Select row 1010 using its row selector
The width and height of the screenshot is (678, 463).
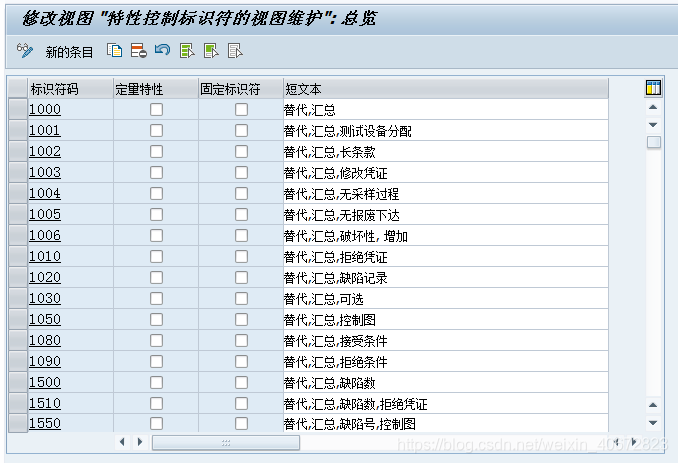click(x=18, y=256)
